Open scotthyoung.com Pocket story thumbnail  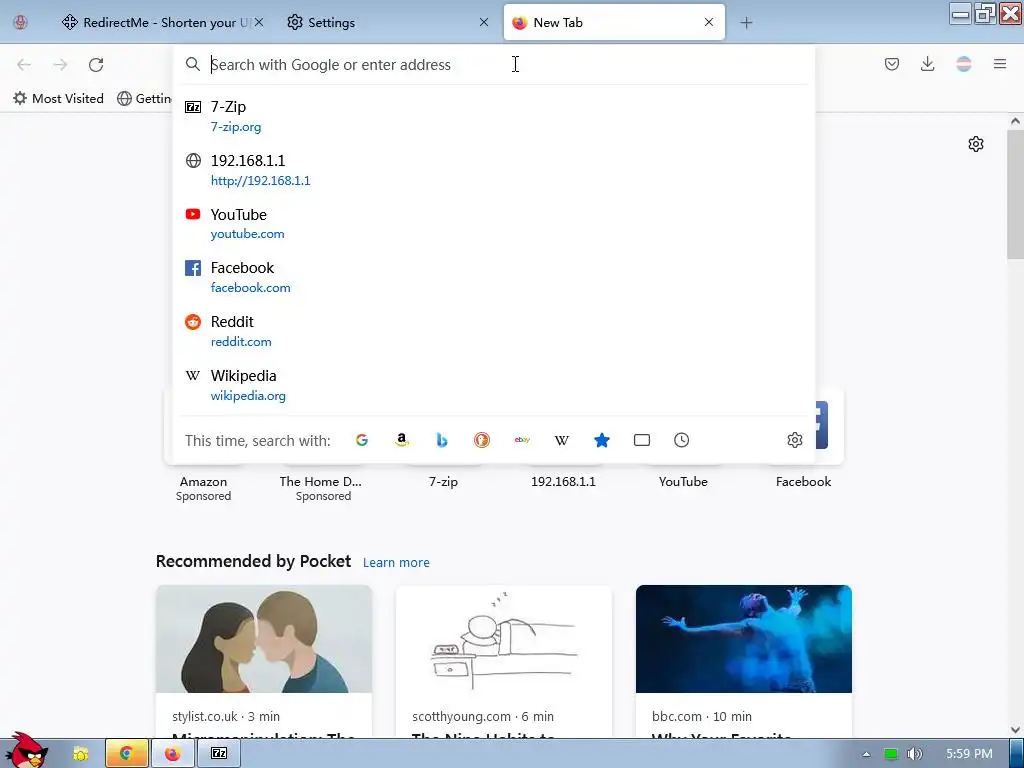[x=504, y=639]
